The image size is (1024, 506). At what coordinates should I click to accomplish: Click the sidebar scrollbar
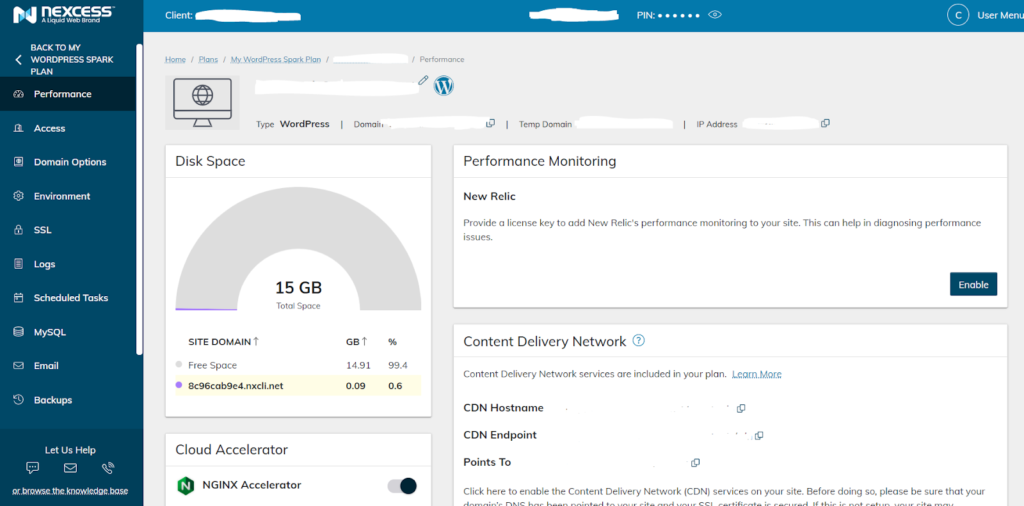[x=139, y=199]
